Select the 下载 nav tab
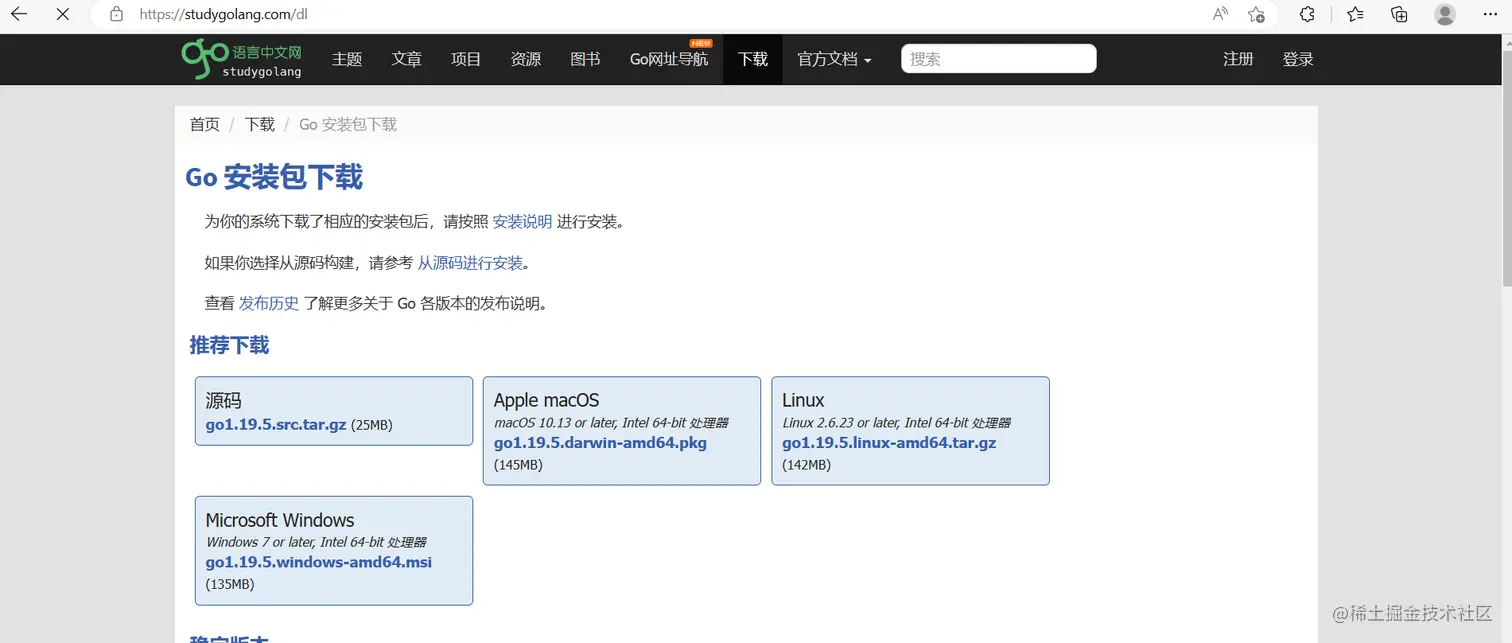The height and width of the screenshot is (643, 1512). click(753, 59)
